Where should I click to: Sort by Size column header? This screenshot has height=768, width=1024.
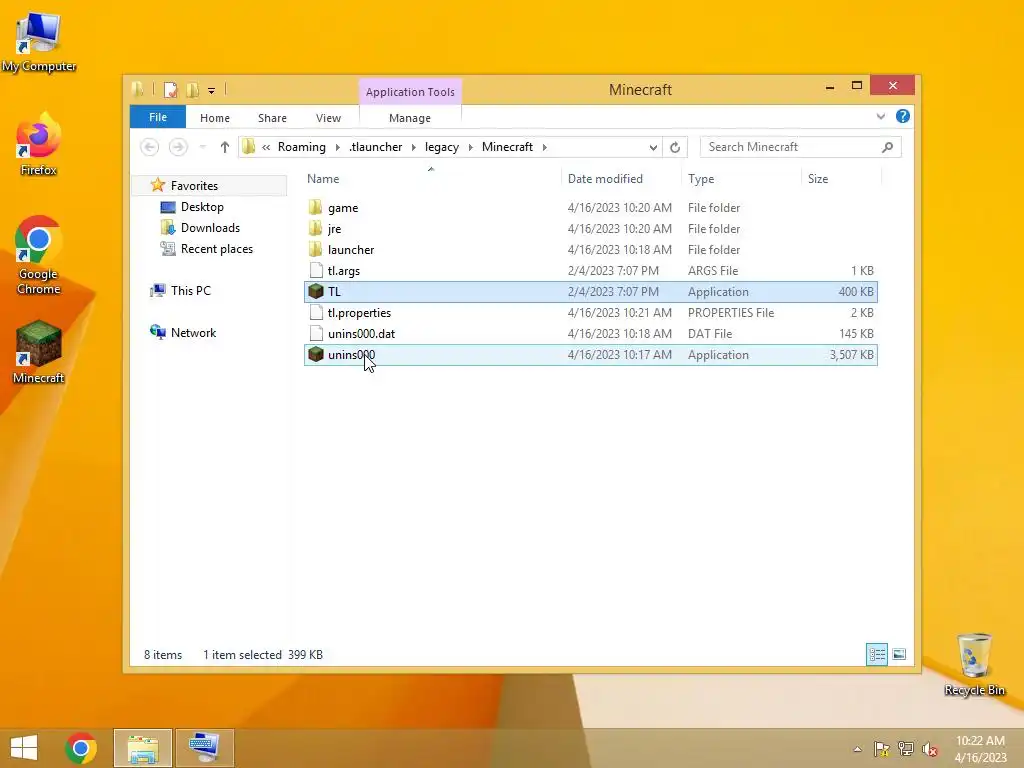tap(841, 179)
